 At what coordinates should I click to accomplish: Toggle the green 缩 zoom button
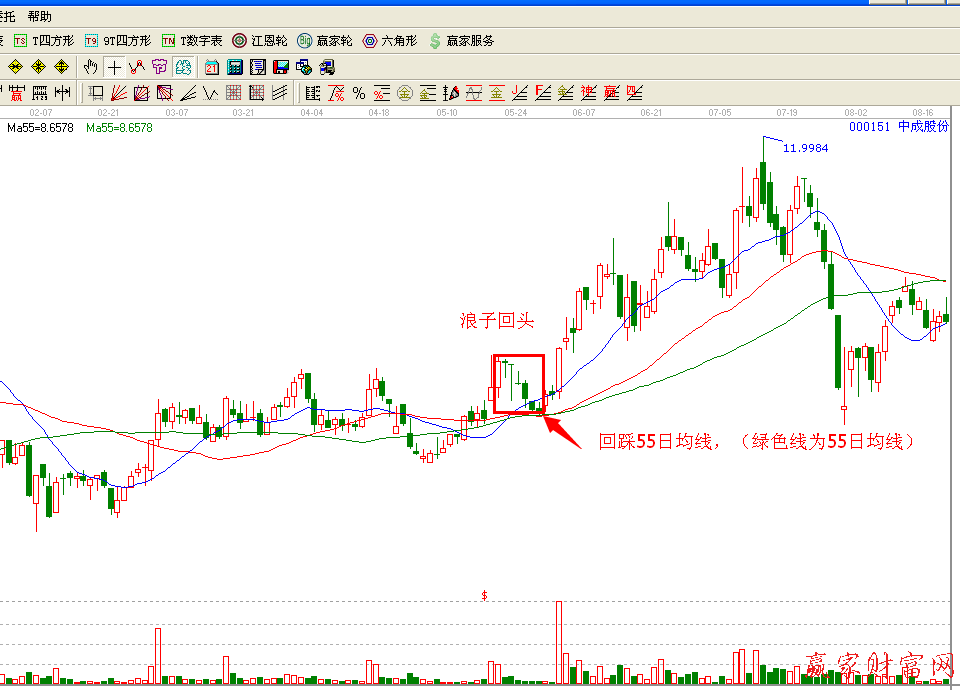[x=183, y=67]
